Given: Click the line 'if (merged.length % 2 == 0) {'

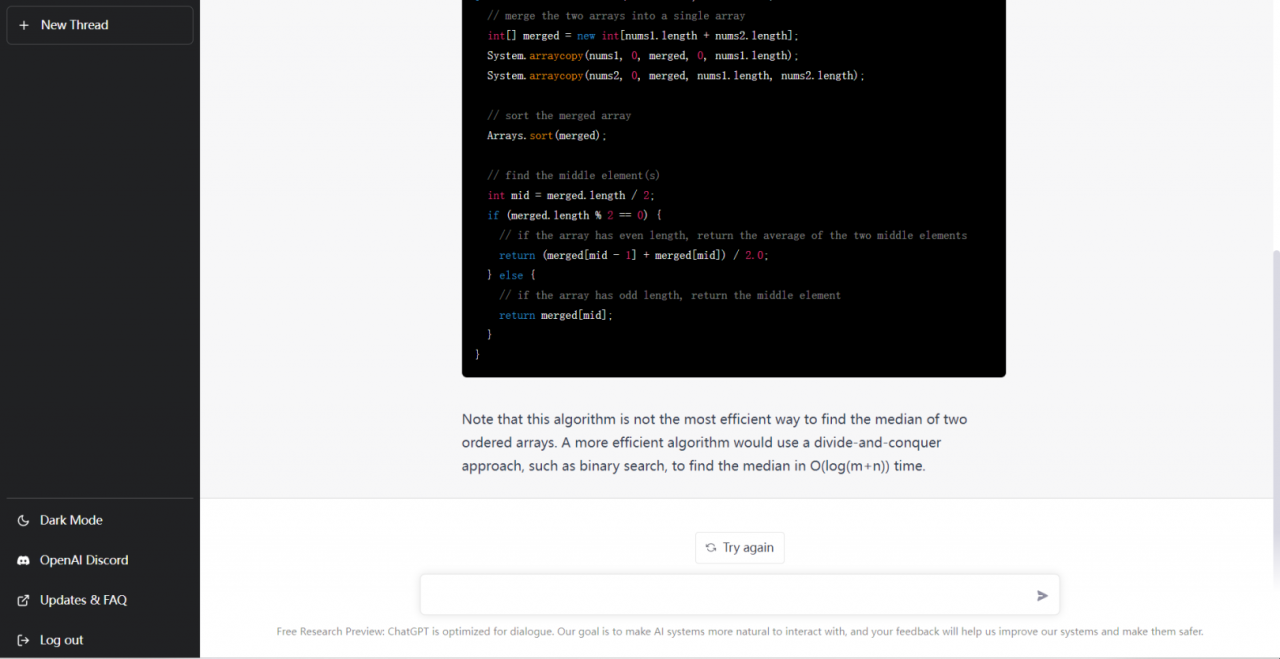Looking at the screenshot, I should (x=575, y=215).
